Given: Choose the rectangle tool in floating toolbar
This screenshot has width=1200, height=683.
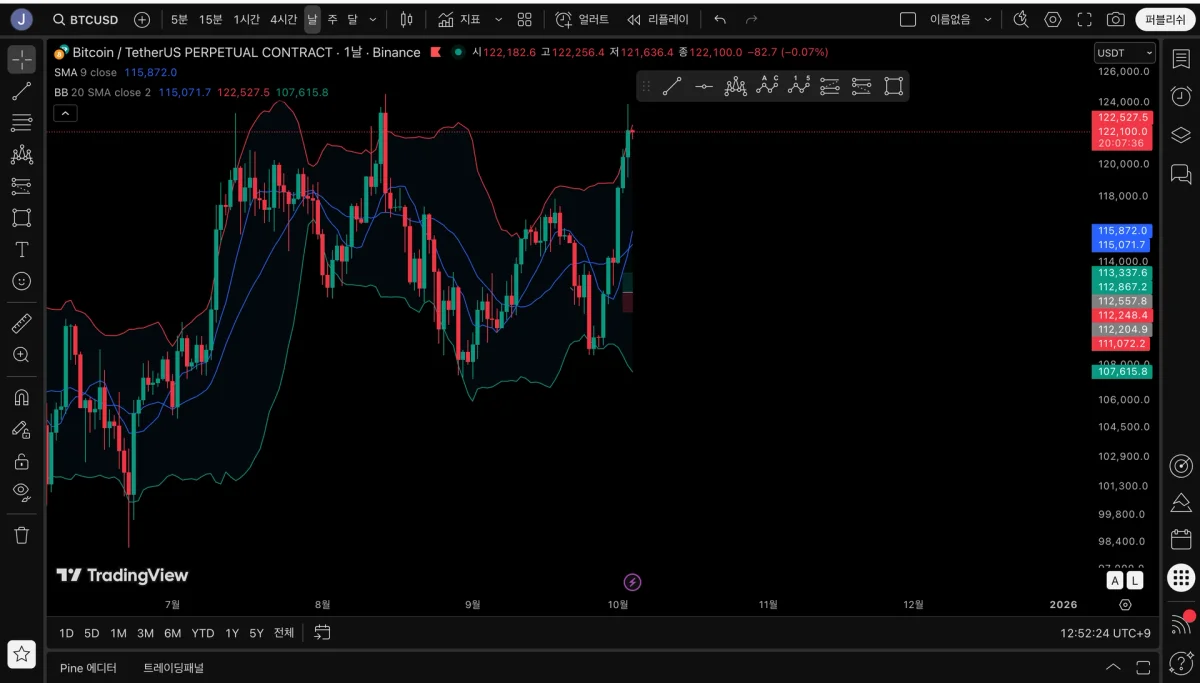Looking at the screenshot, I should (x=893, y=87).
